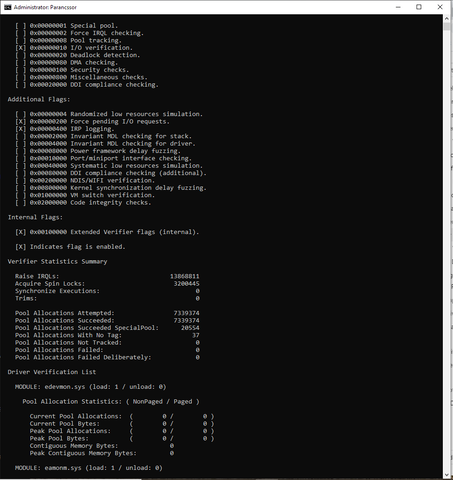Click 'Pool Allocations Failed Deliberately:' label

83,357
